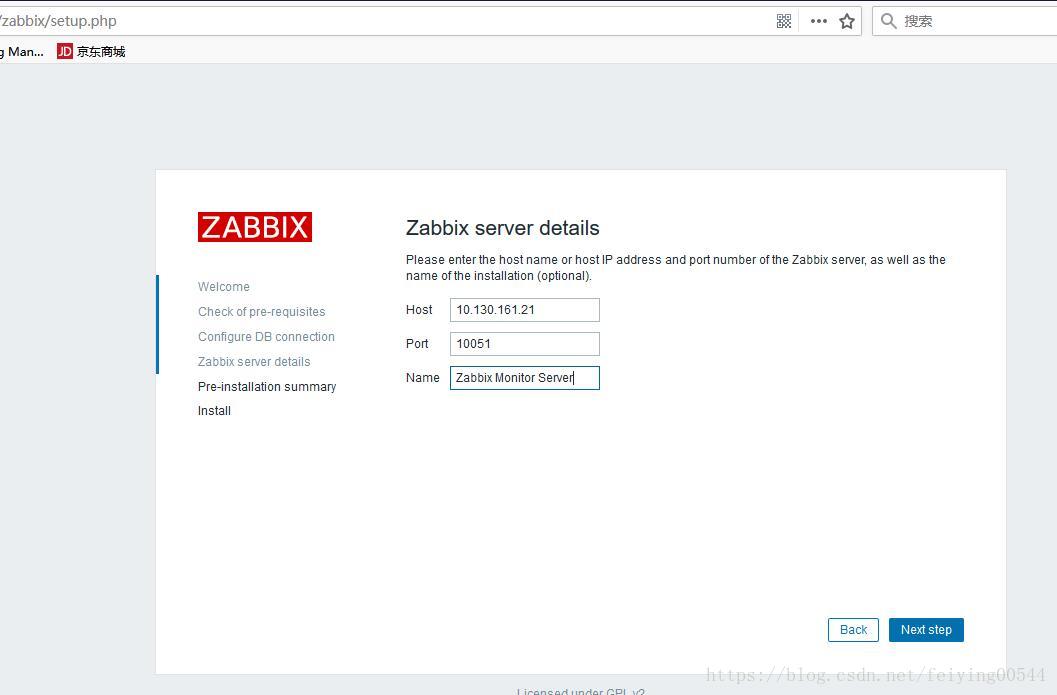Select Check of pre-requisites step
Image resolution: width=1057 pixels, height=695 pixels.
click(262, 311)
